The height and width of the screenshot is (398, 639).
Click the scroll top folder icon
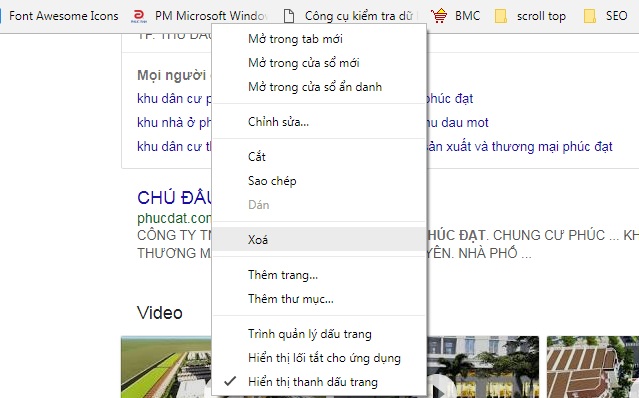coord(500,16)
